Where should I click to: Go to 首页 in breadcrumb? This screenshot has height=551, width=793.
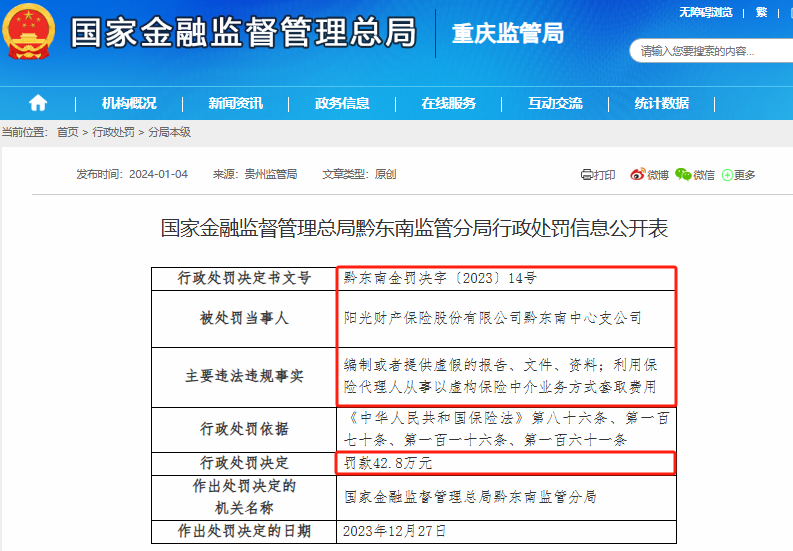coord(68,133)
